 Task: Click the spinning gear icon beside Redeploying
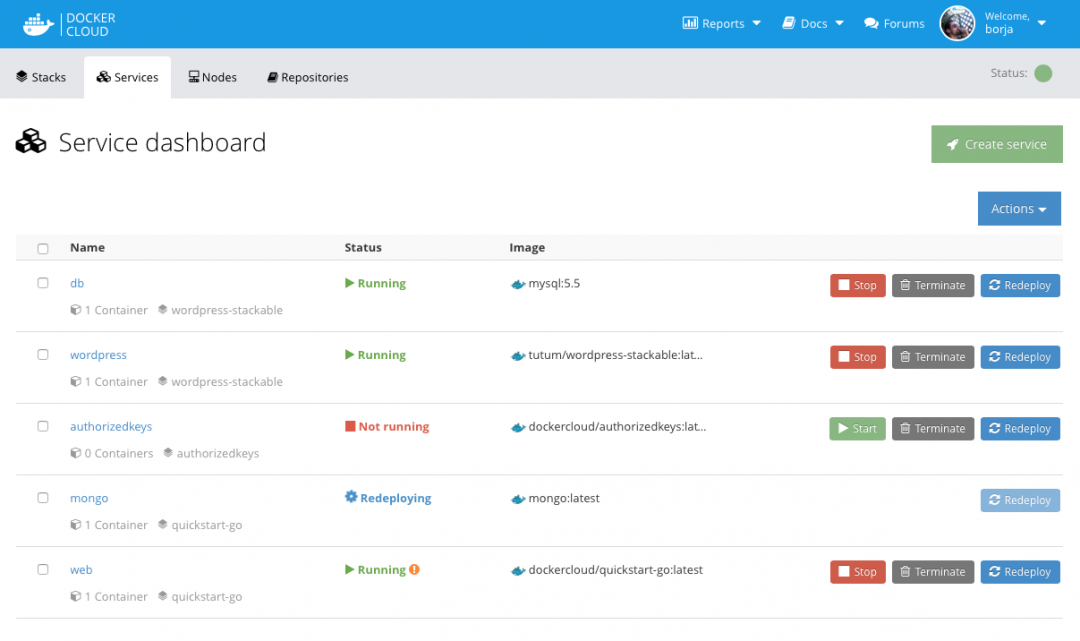(349, 497)
